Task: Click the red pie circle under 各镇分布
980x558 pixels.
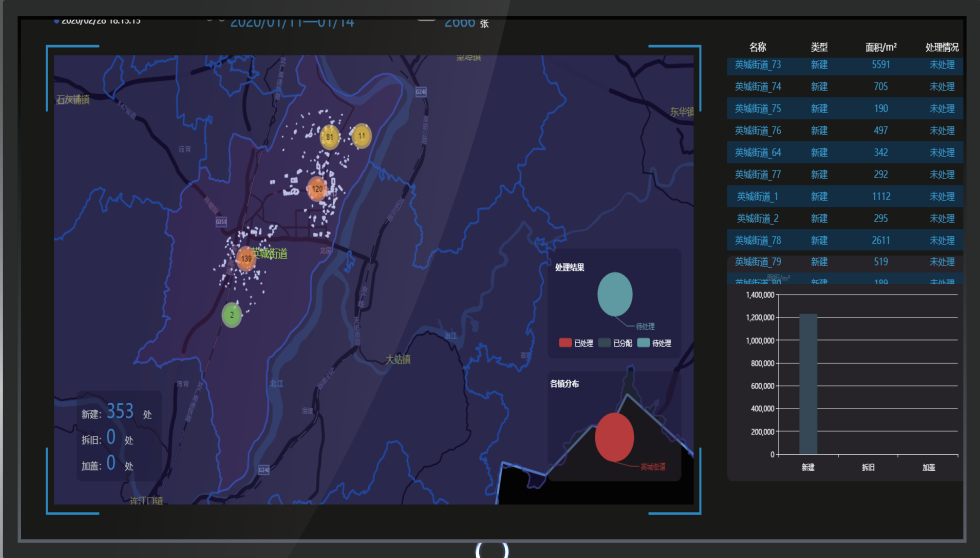Action: coord(615,437)
